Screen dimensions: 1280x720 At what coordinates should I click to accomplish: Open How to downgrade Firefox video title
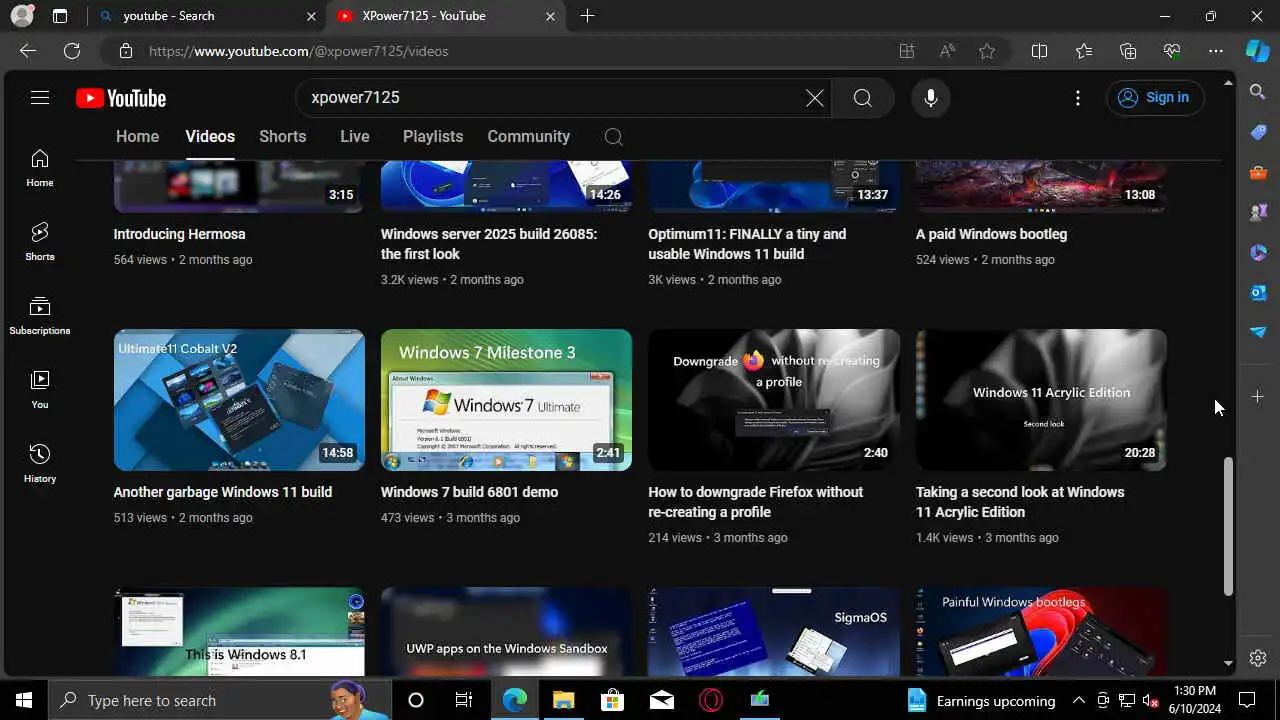click(x=755, y=502)
